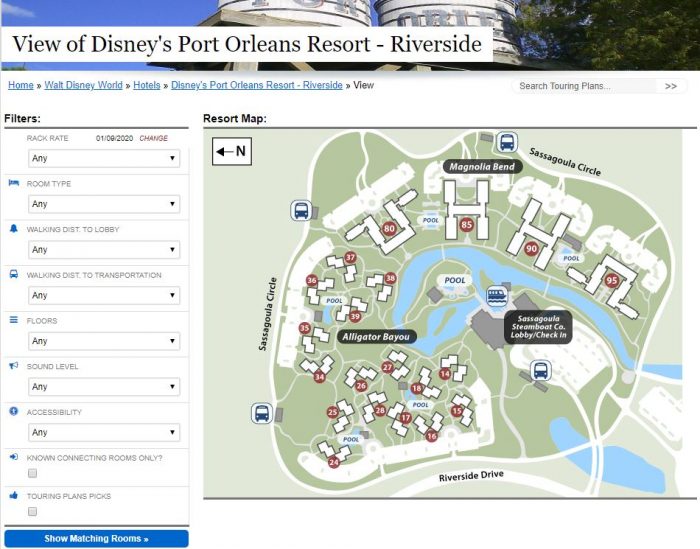700x549 pixels.
Task: Go to Home breadcrumb link
Action: click(x=21, y=85)
